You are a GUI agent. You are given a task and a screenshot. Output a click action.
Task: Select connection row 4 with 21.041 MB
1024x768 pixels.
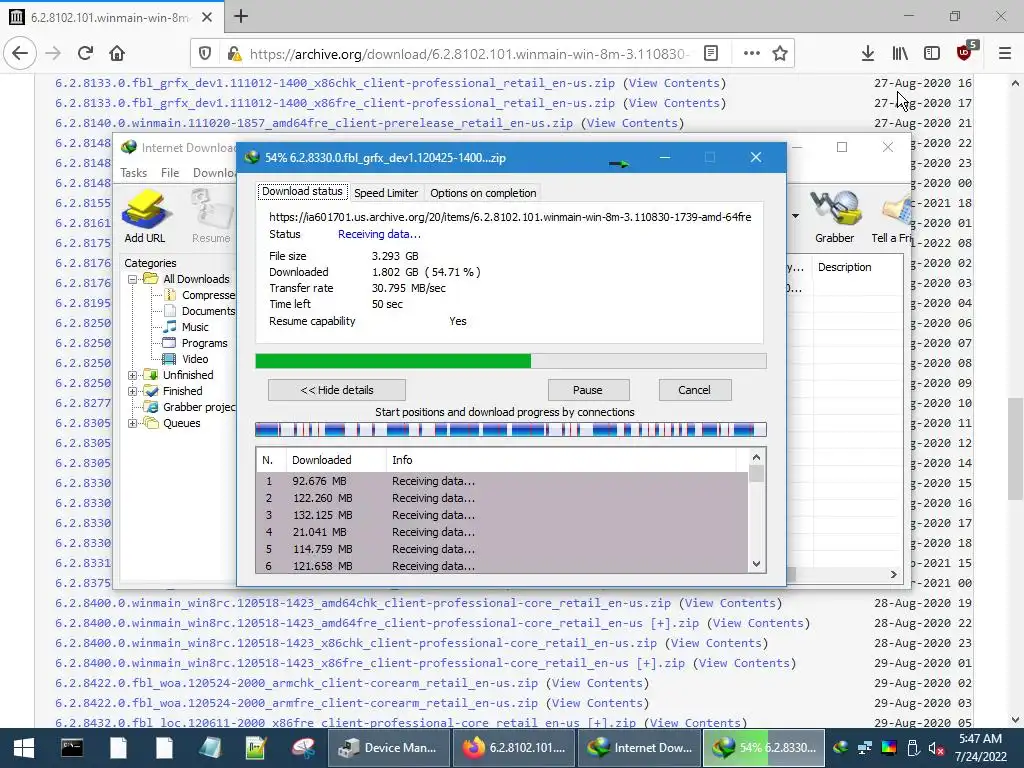tap(502, 532)
